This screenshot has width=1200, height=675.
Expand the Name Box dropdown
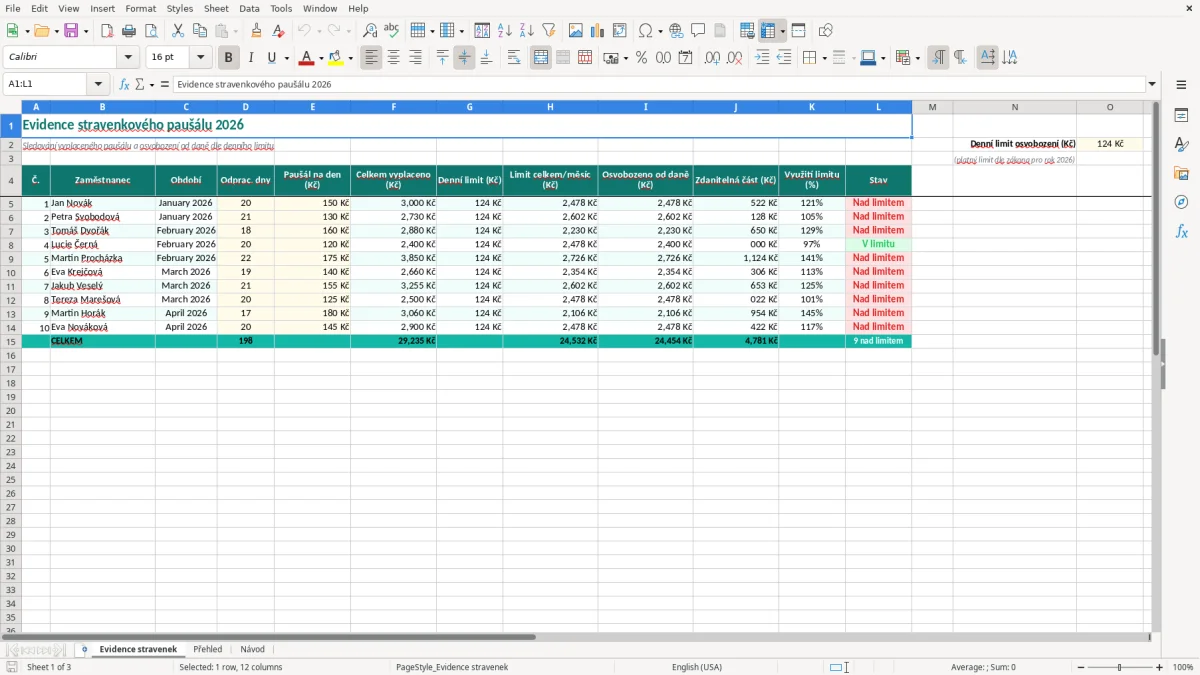[x=98, y=85]
